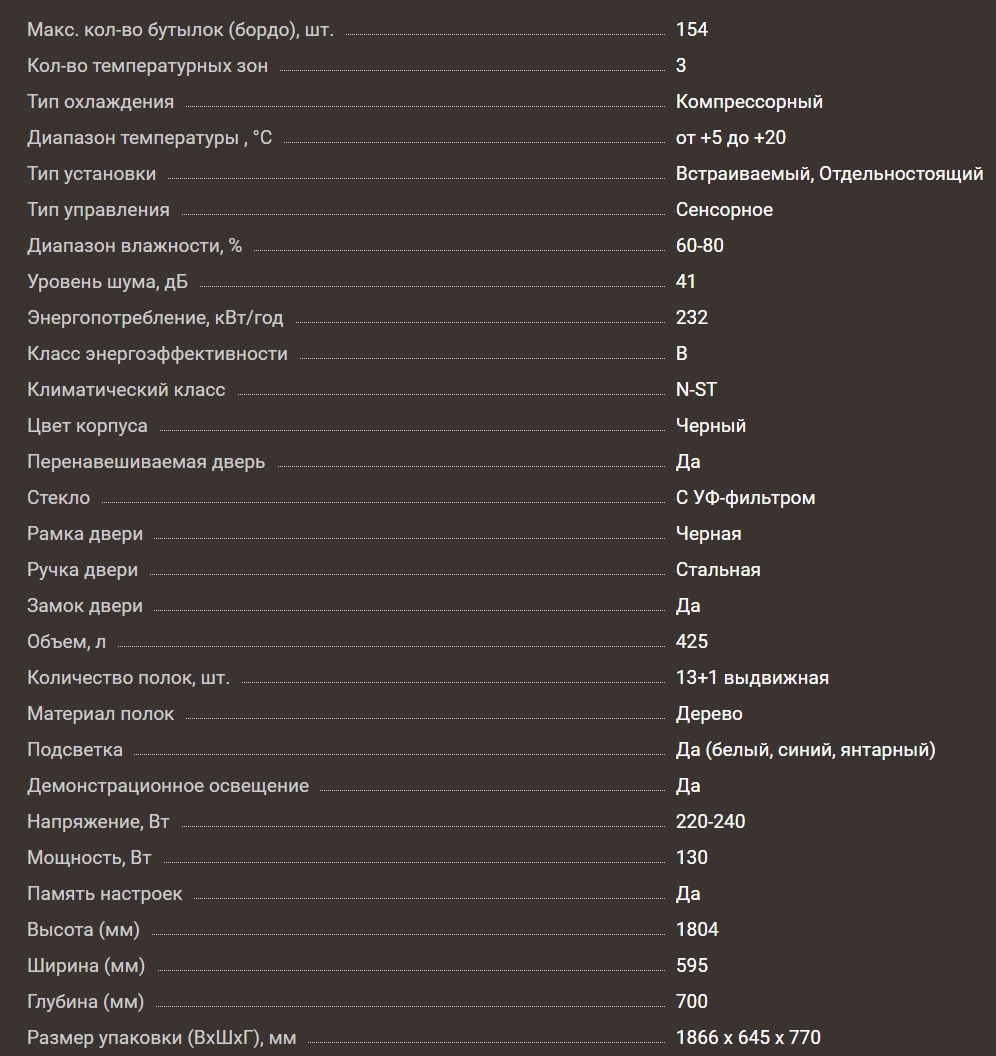Viewport: 996px width, 1056px height.
Task: Click the package size '1866 x 645 x 770'
Action: (748, 1038)
